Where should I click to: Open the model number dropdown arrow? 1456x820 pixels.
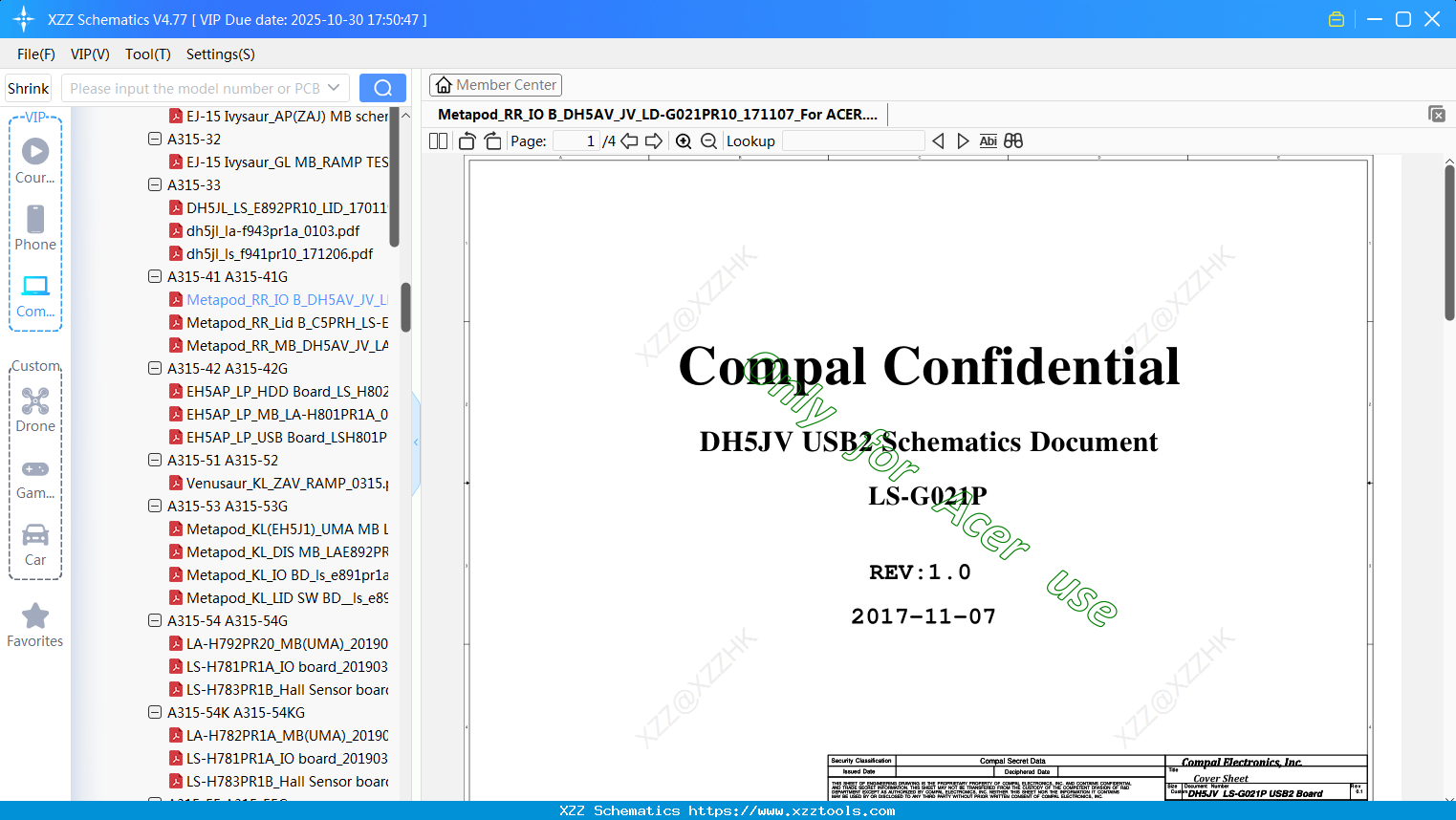(x=334, y=88)
